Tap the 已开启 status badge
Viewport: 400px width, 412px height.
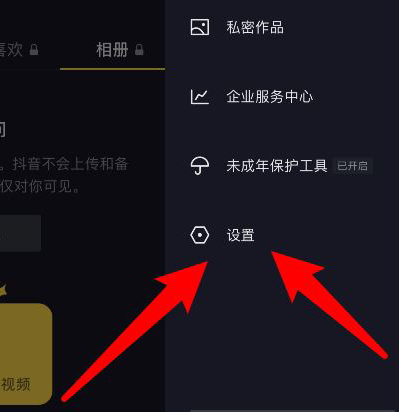tap(352, 166)
